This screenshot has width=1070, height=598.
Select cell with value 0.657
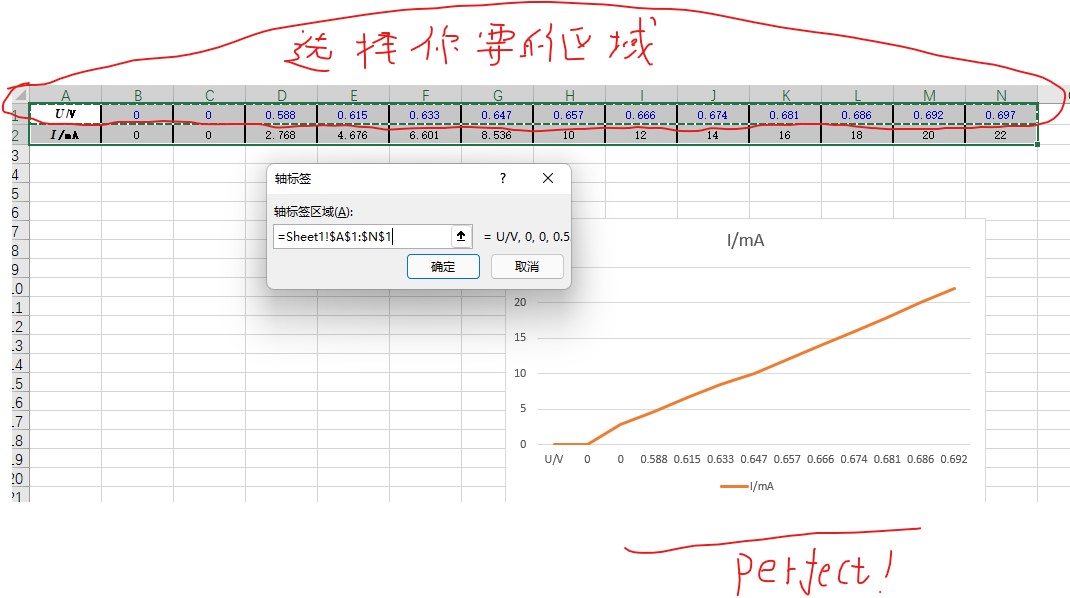click(x=569, y=115)
